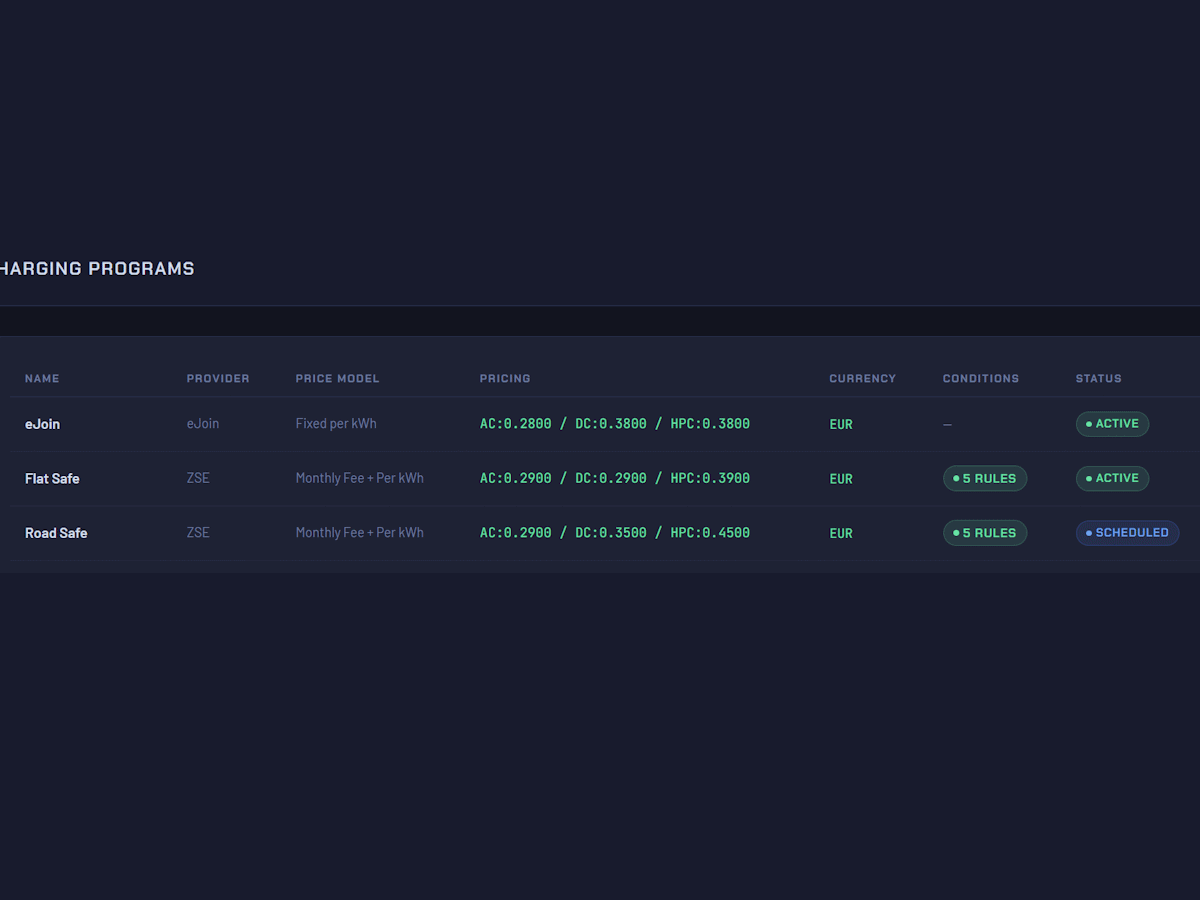
Task: Select the Road Safe program name
Action: coord(56,533)
